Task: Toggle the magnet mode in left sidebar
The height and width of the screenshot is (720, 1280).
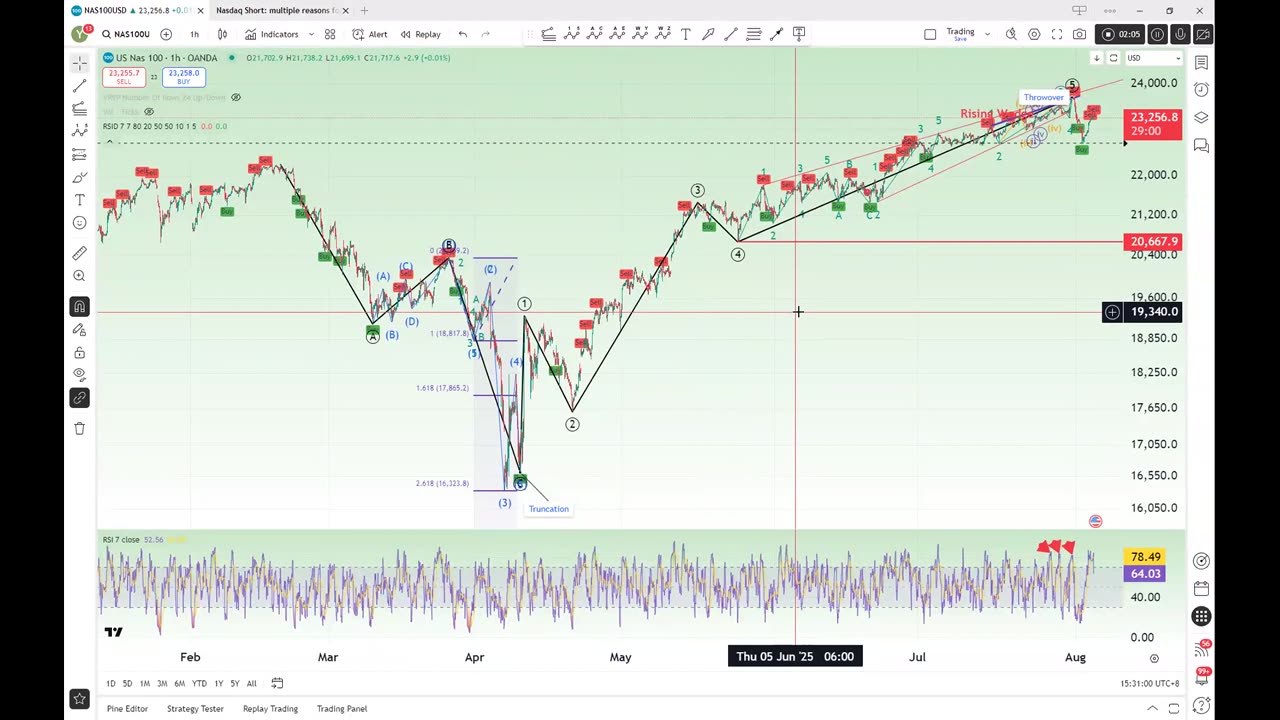Action: tap(79, 306)
